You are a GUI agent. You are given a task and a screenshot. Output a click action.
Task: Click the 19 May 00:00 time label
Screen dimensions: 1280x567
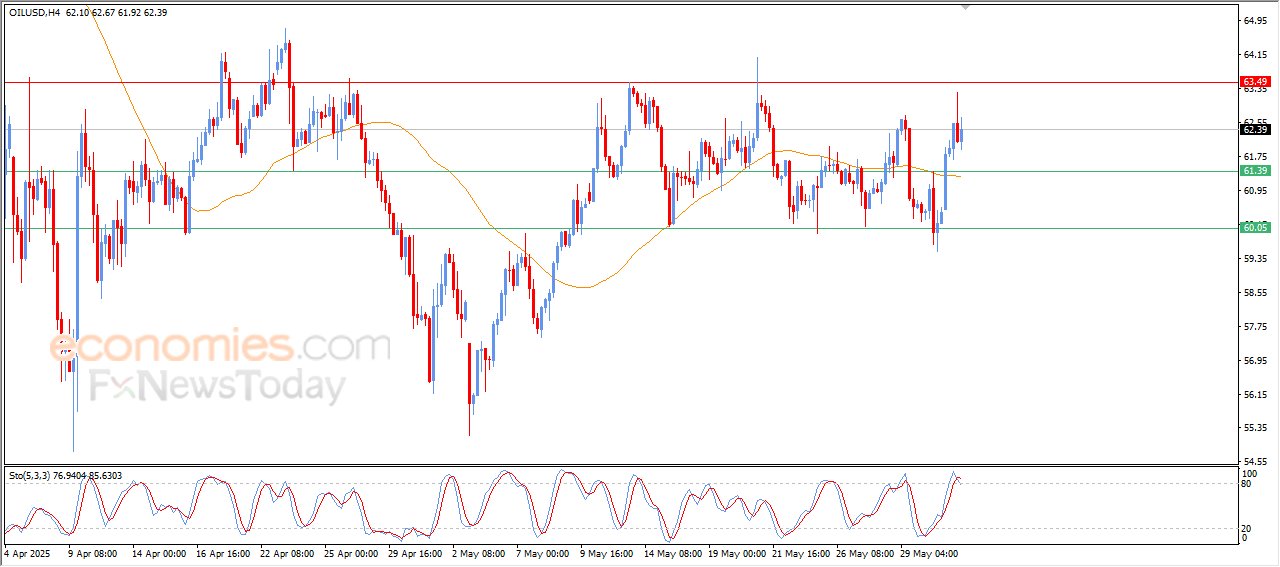pyautogui.click(x=735, y=552)
